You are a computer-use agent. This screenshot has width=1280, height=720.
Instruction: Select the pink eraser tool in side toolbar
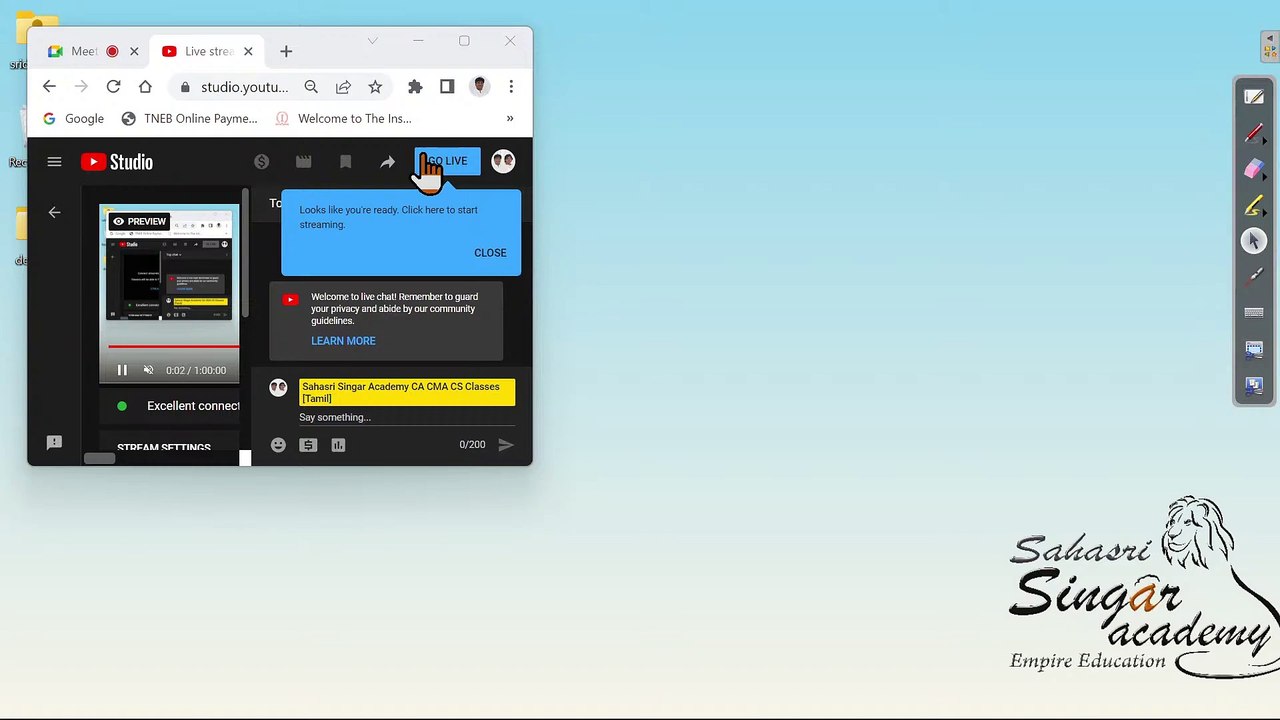[1254, 169]
